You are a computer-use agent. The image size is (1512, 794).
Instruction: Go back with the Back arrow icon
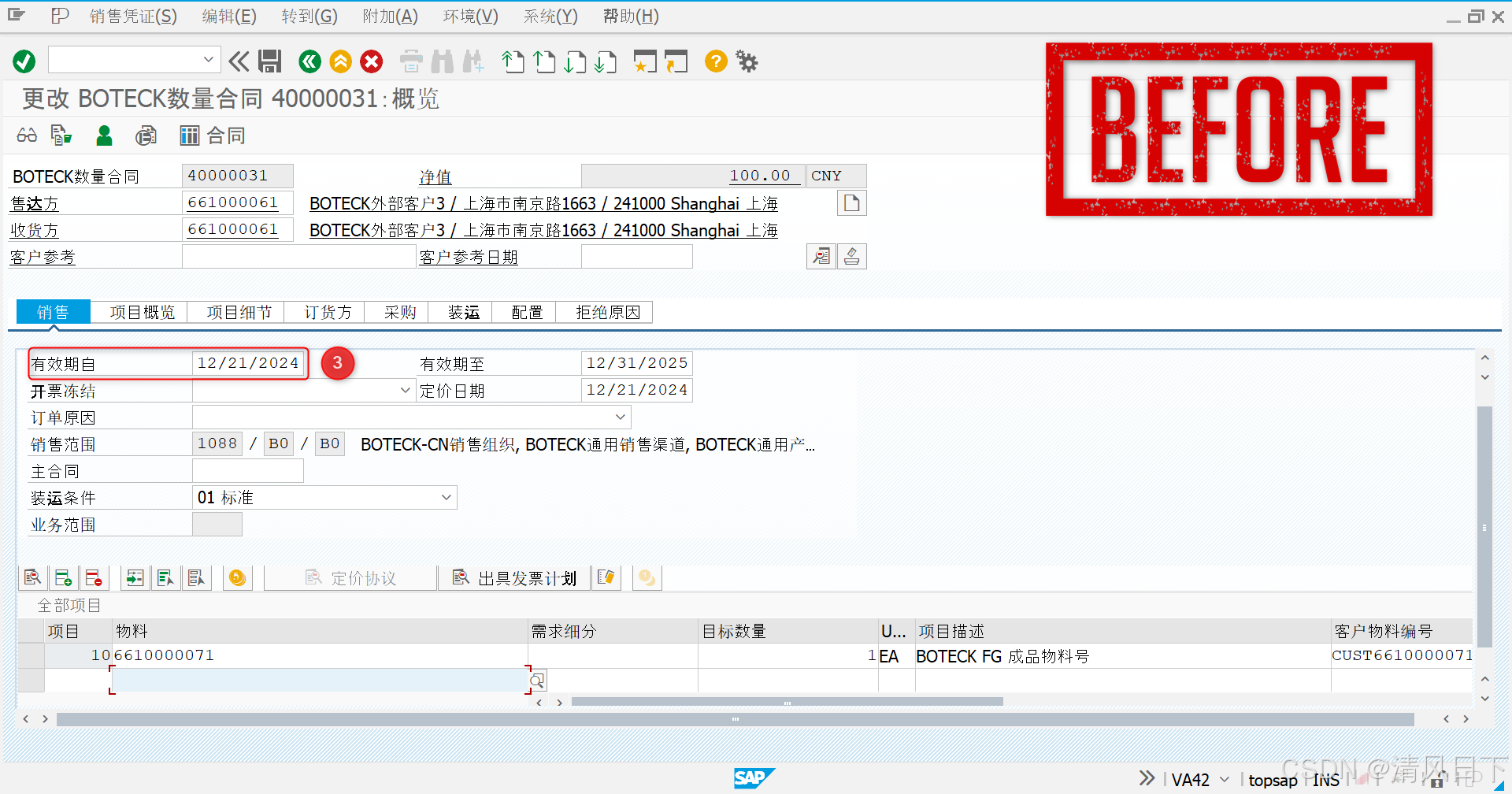click(309, 61)
